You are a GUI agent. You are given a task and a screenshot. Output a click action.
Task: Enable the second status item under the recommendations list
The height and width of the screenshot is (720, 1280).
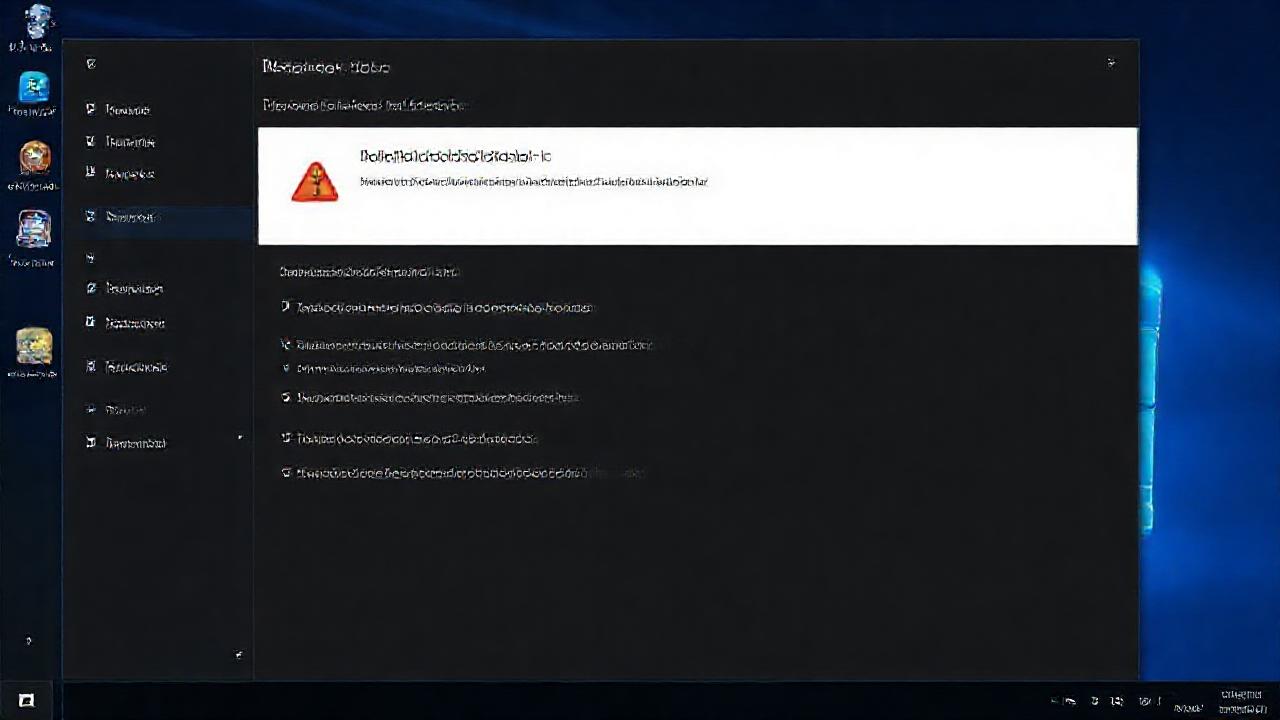(x=286, y=345)
